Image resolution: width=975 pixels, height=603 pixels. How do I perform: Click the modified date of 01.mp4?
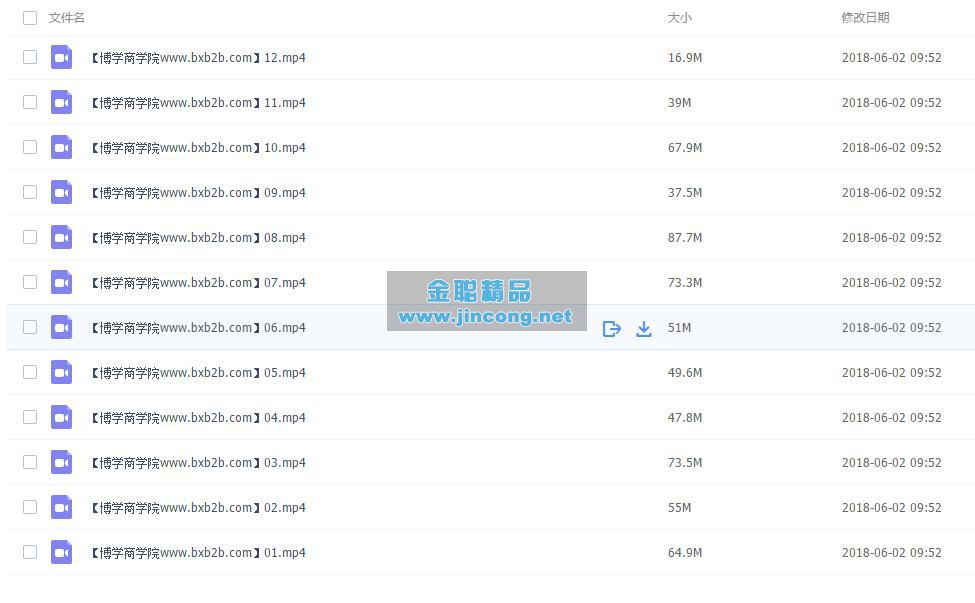point(891,553)
